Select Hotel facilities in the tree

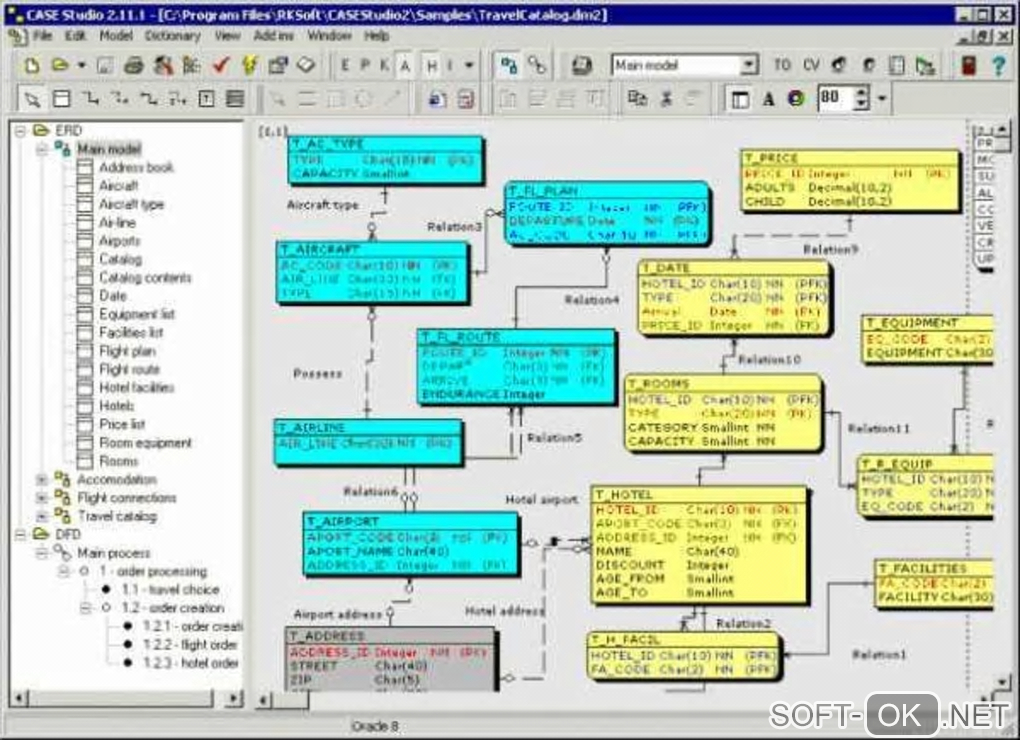tap(137, 388)
